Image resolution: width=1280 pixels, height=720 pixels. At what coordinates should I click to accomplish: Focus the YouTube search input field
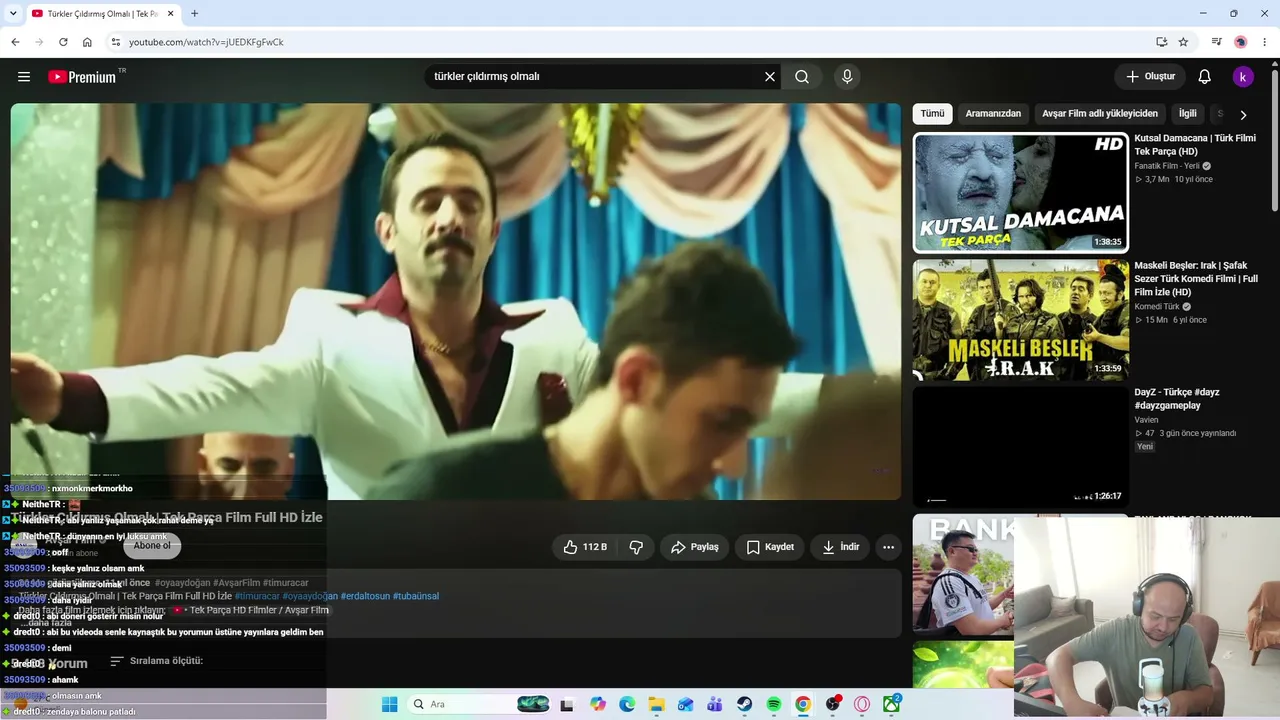[593, 77]
